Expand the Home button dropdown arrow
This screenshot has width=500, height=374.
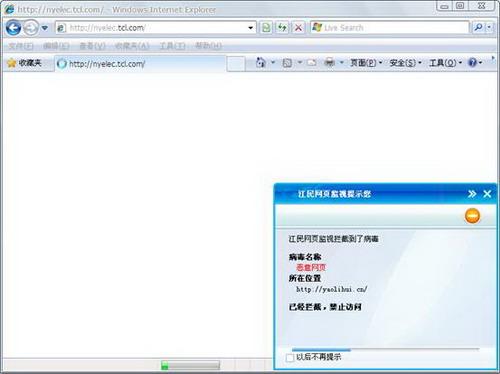pyautogui.click(x=273, y=62)
